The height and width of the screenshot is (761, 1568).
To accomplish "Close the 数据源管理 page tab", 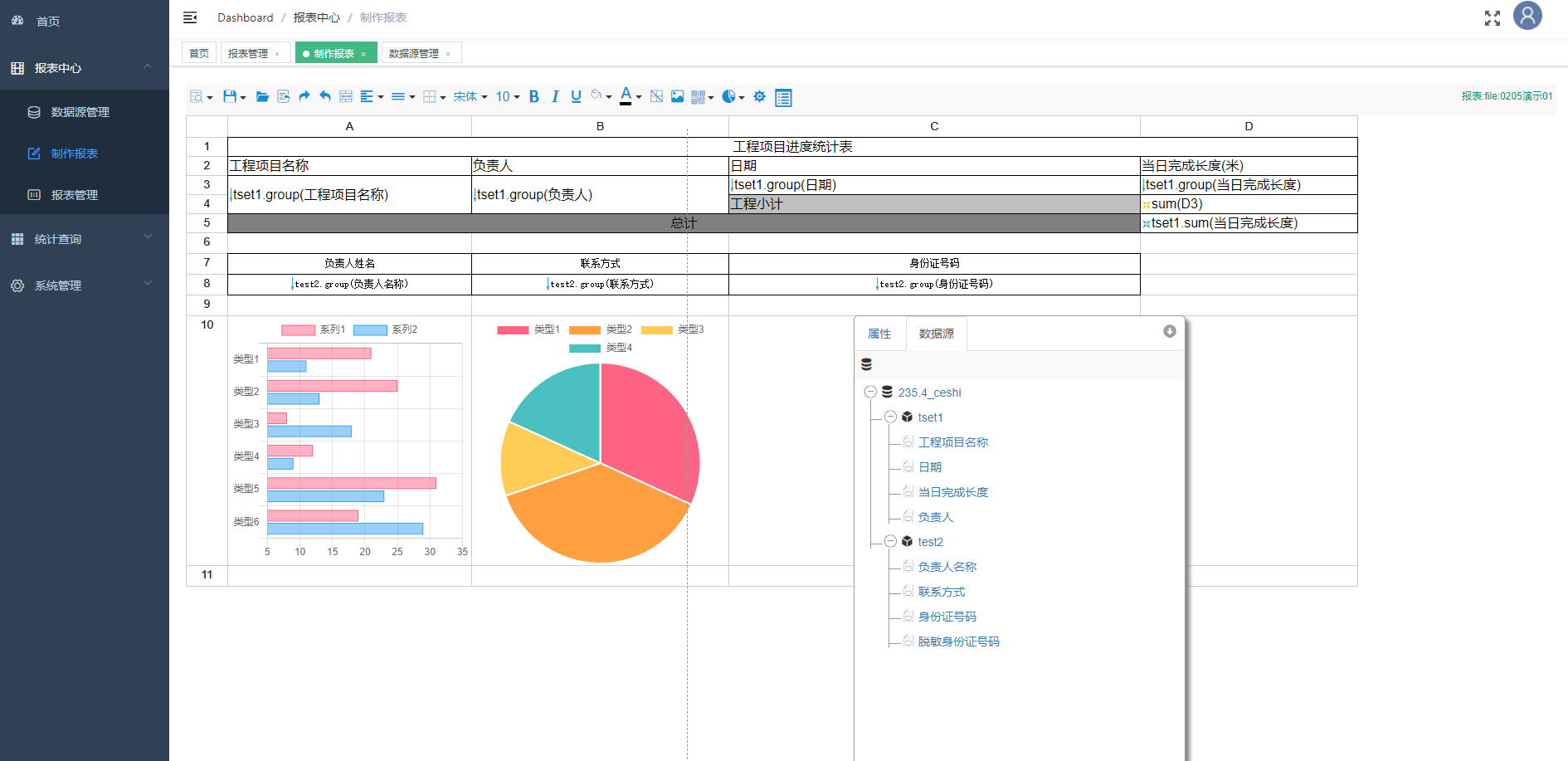I will click(449, 54).
